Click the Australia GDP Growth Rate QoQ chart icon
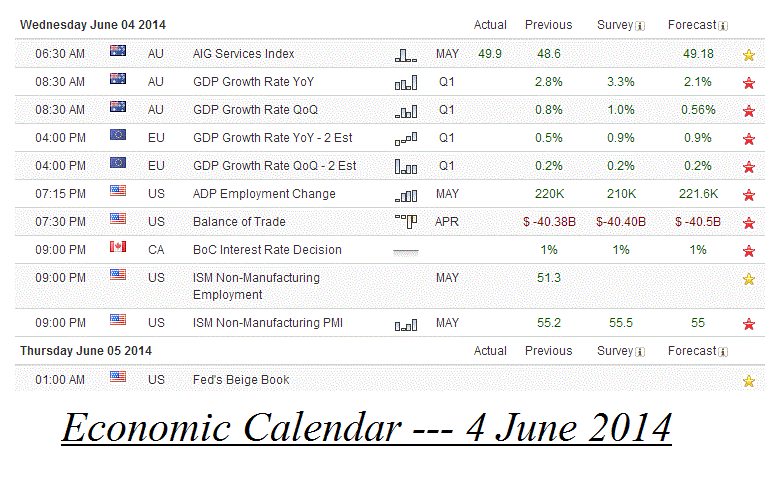776x486 pixels. 405,111
